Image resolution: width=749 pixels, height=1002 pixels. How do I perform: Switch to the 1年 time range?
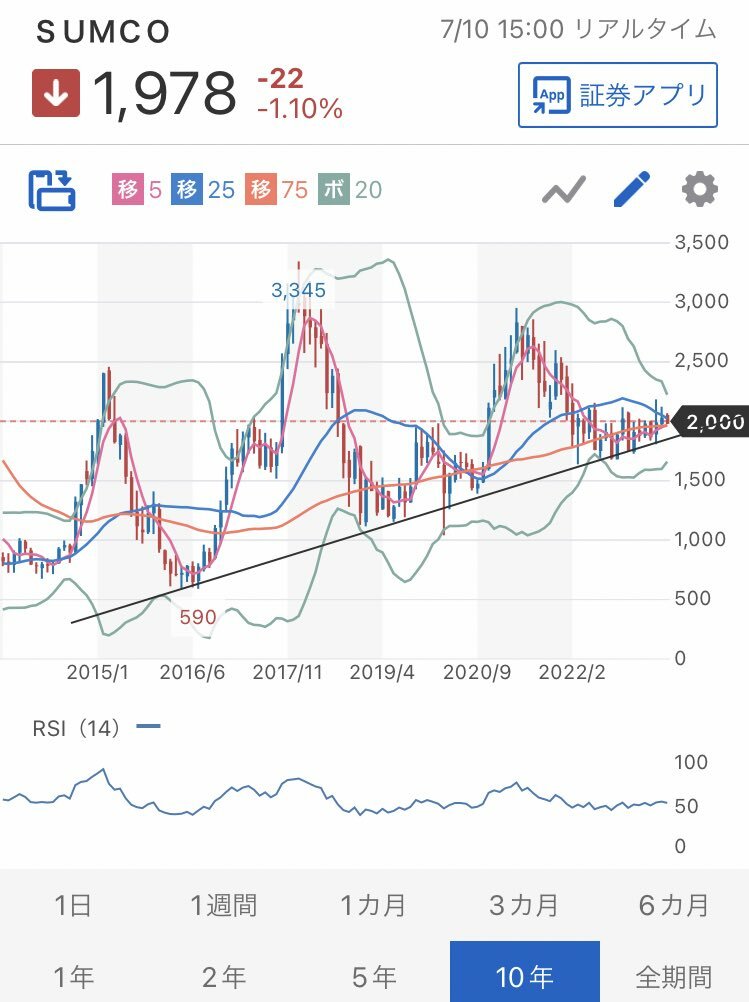(x=74, y=976)
